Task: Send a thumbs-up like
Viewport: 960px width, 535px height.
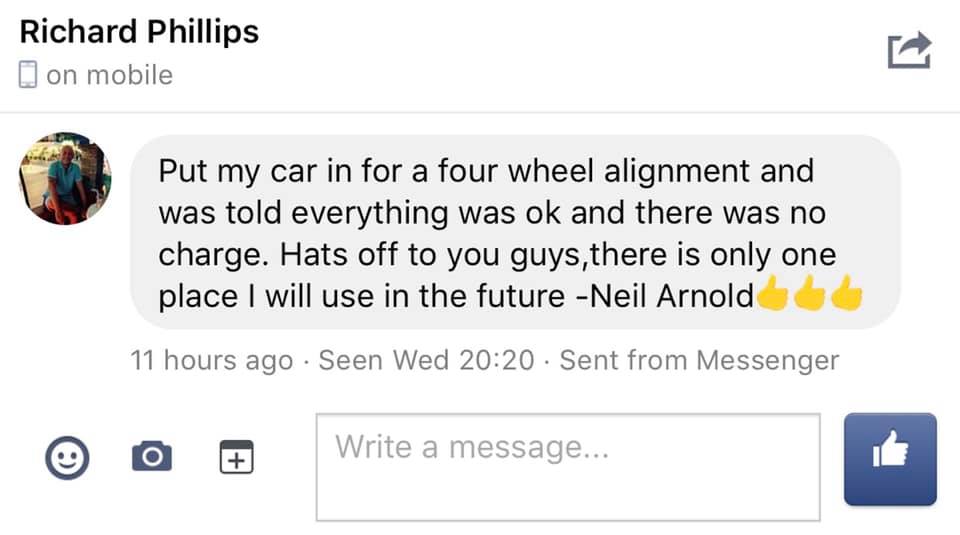Action: pos(890,459)
